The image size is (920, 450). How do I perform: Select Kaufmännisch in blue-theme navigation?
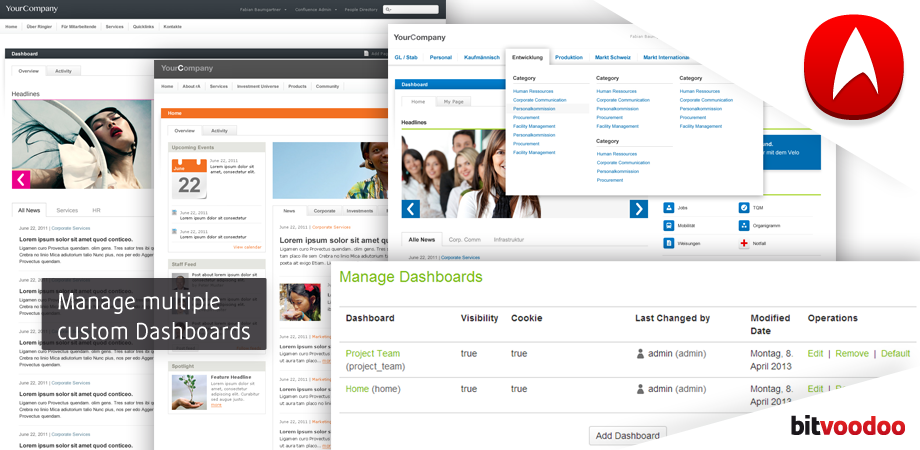point(482,57)
